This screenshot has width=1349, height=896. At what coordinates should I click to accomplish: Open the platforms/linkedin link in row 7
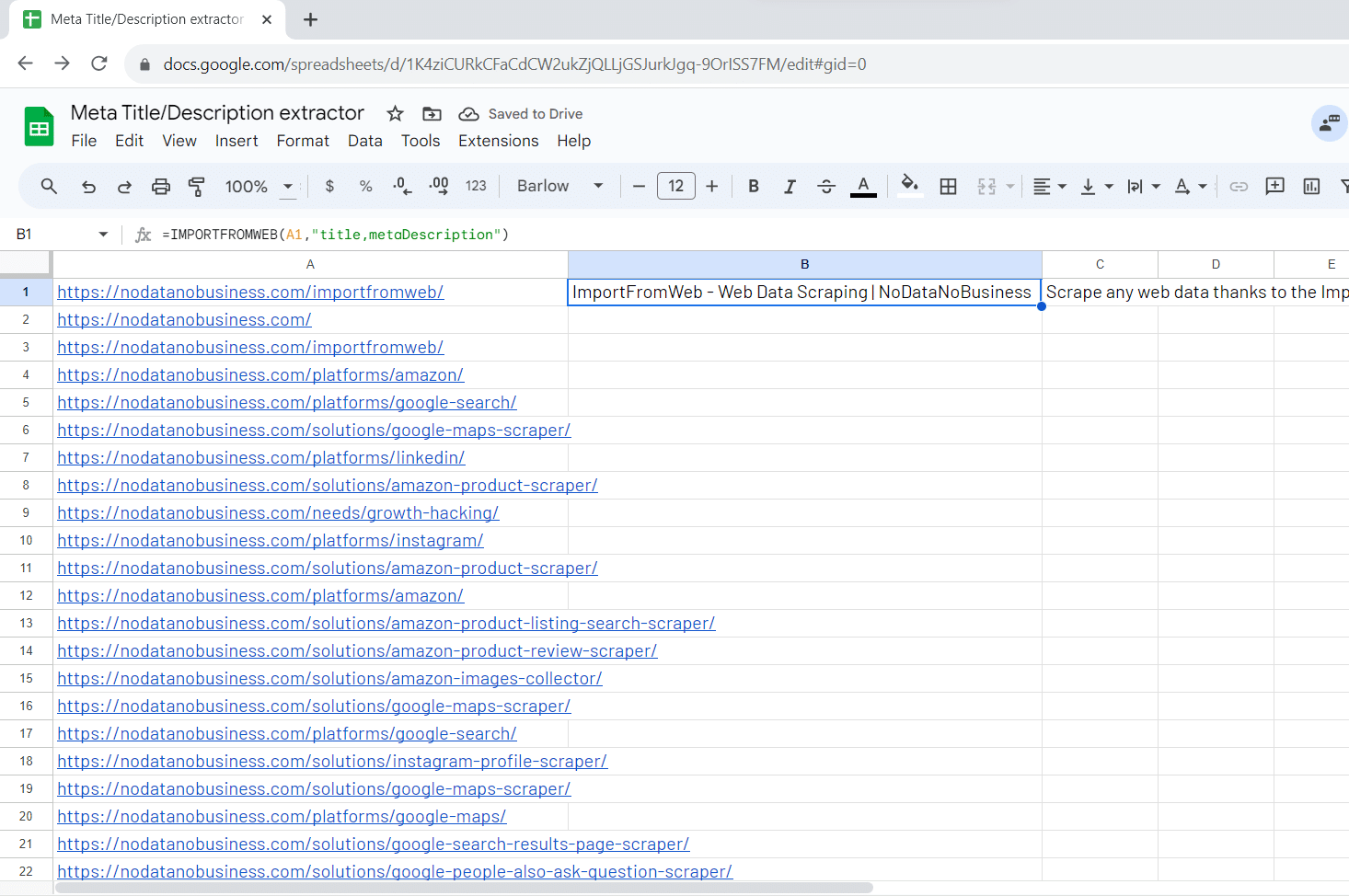(x=260, y=458)
